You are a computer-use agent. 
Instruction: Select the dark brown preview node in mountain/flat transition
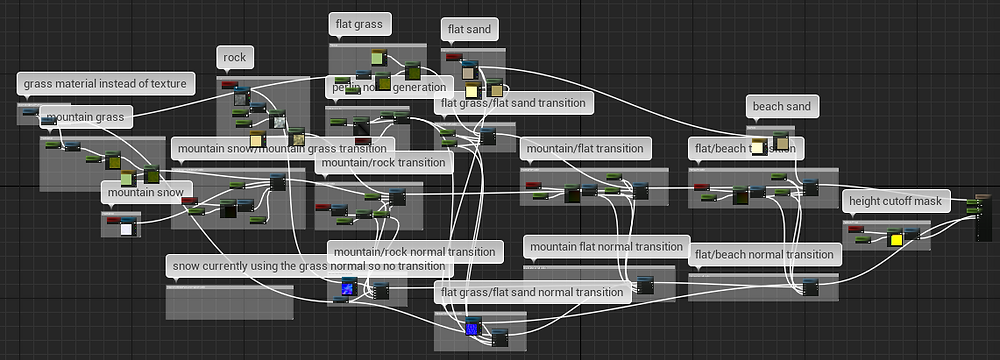click(x=572, y=193)
